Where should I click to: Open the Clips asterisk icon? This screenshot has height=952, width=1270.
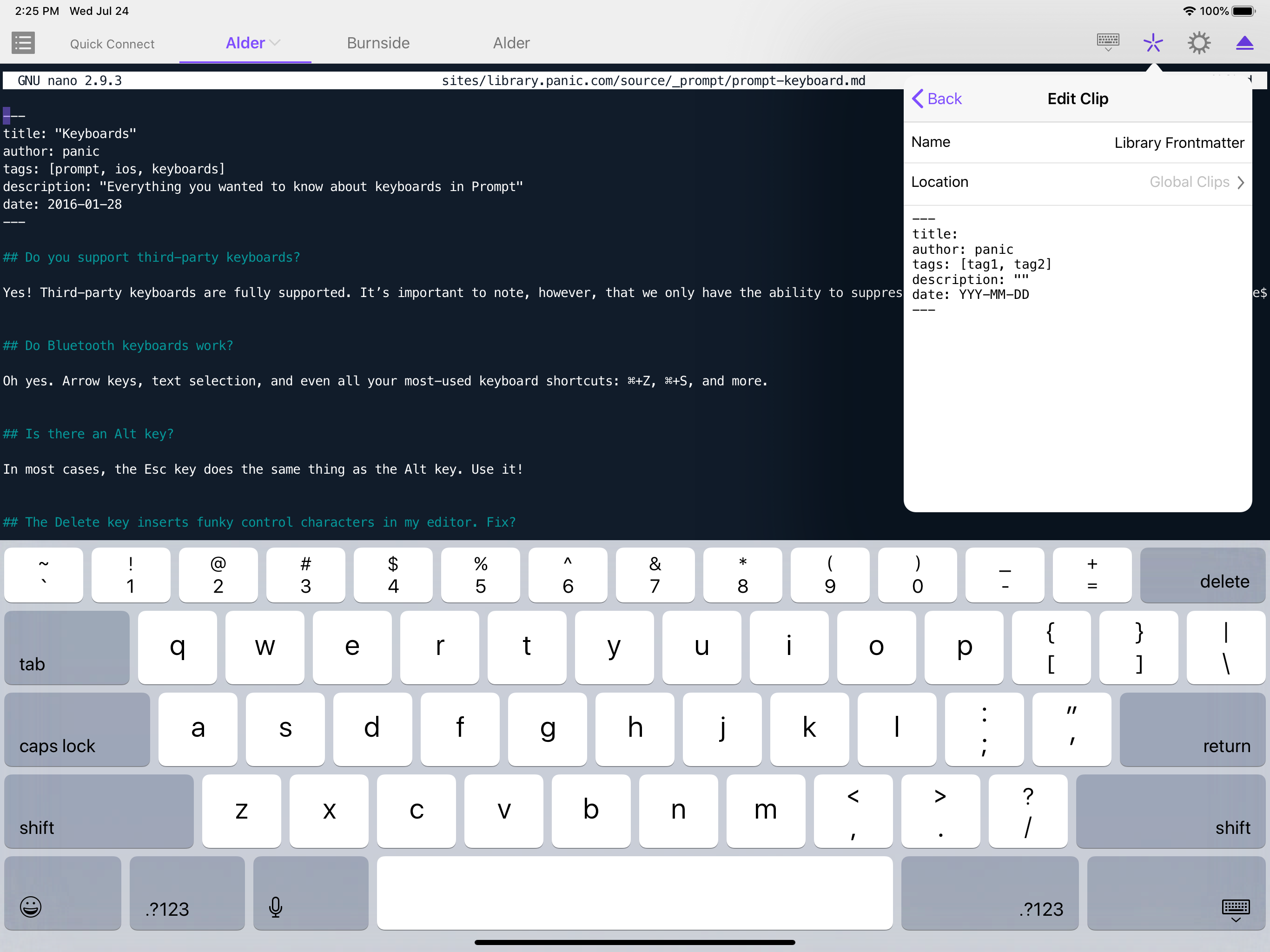coord(1152,42)
